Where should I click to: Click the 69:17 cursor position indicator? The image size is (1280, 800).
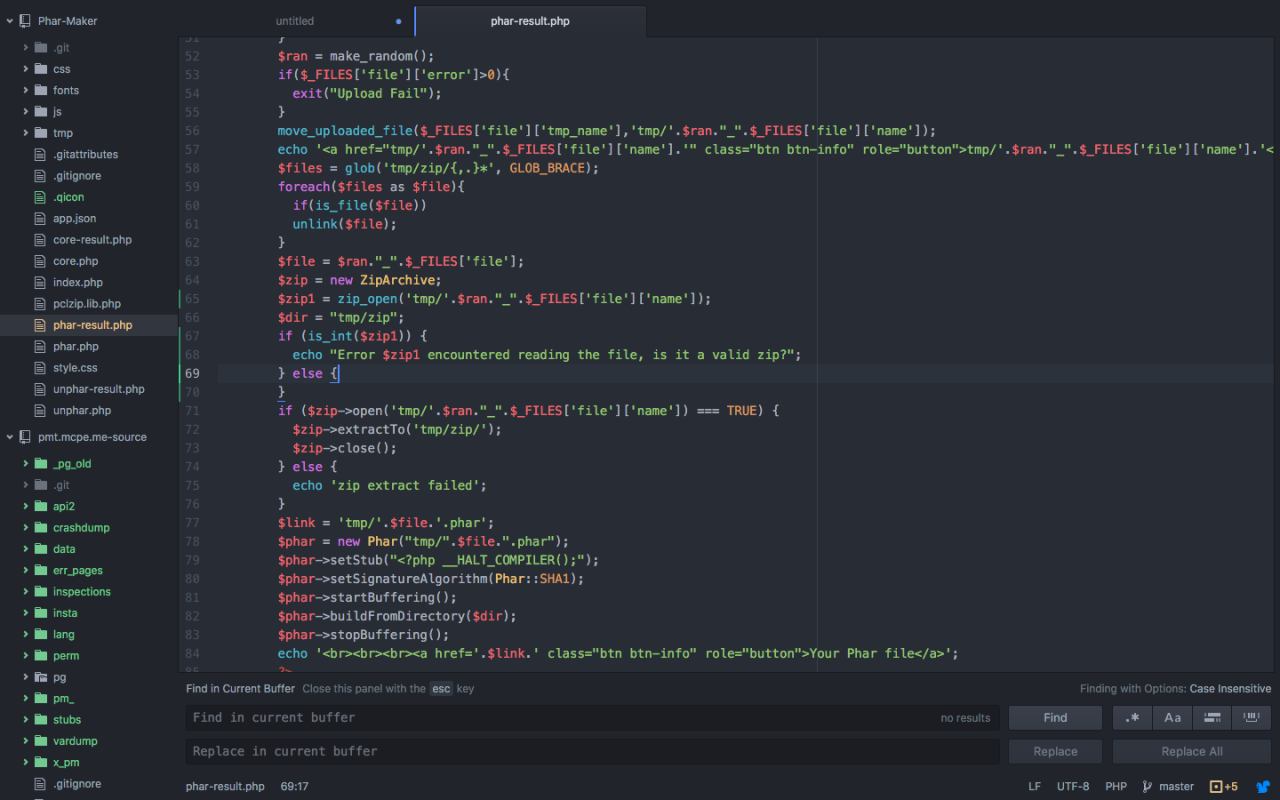tap(294, 787)
